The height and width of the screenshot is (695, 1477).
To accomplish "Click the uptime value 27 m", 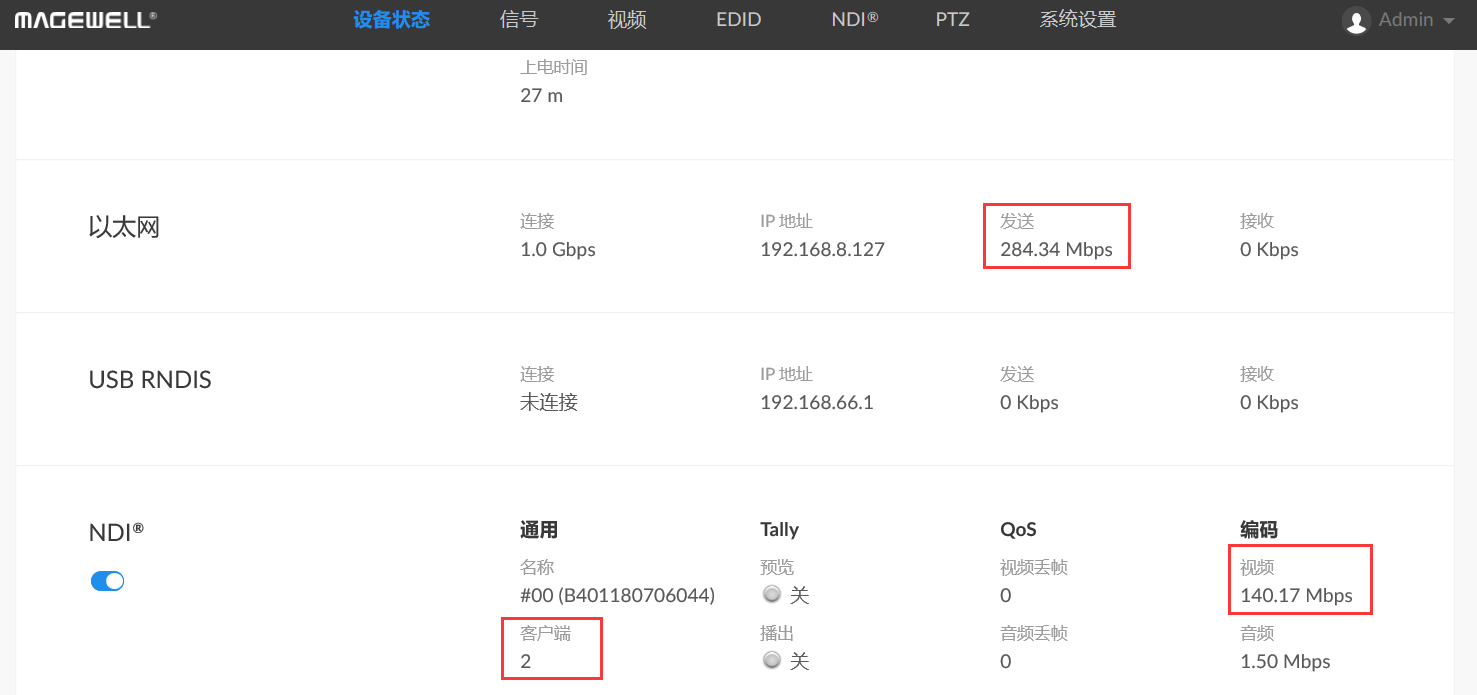I will pyautogui.click(x=541, y=96).
